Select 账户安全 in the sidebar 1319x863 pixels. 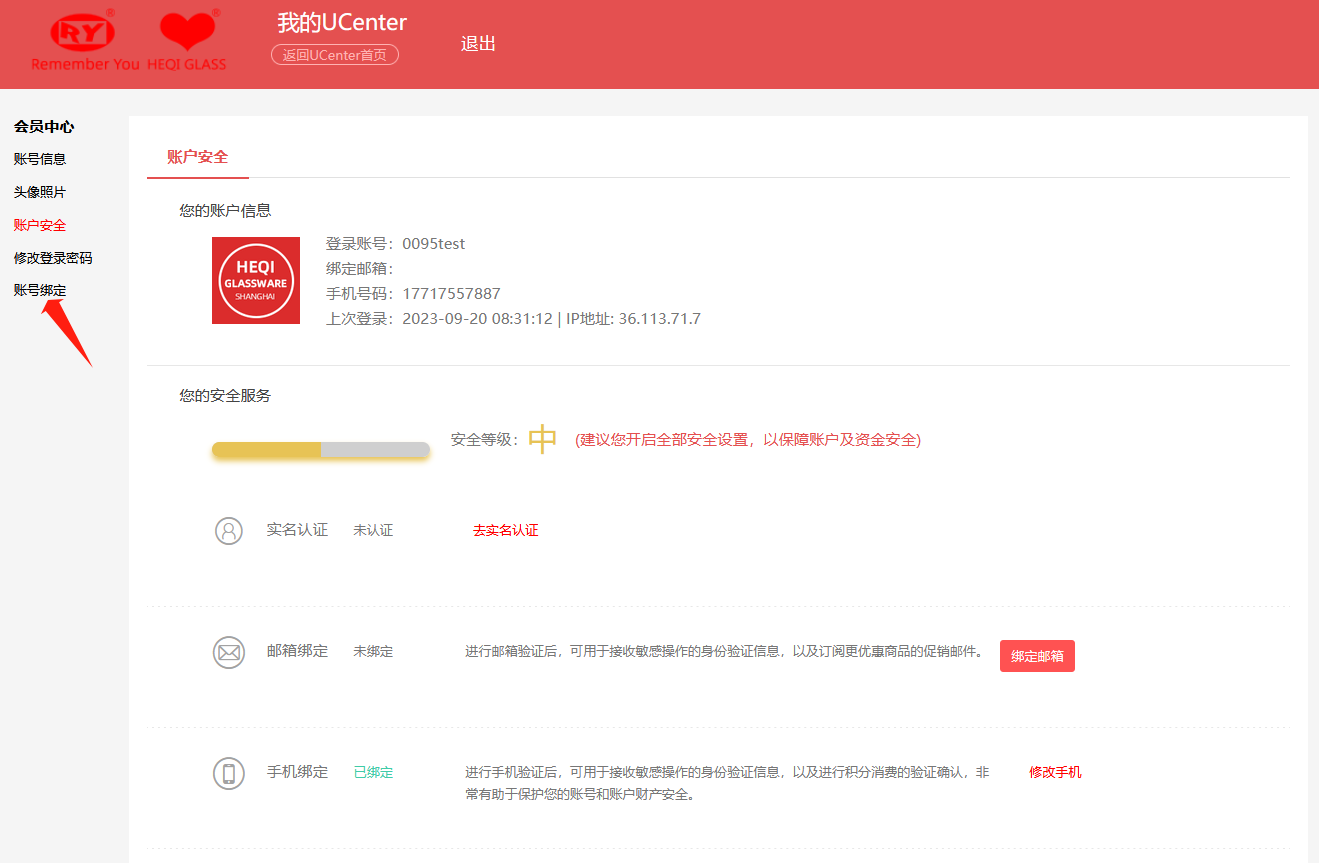pos(40,225)
